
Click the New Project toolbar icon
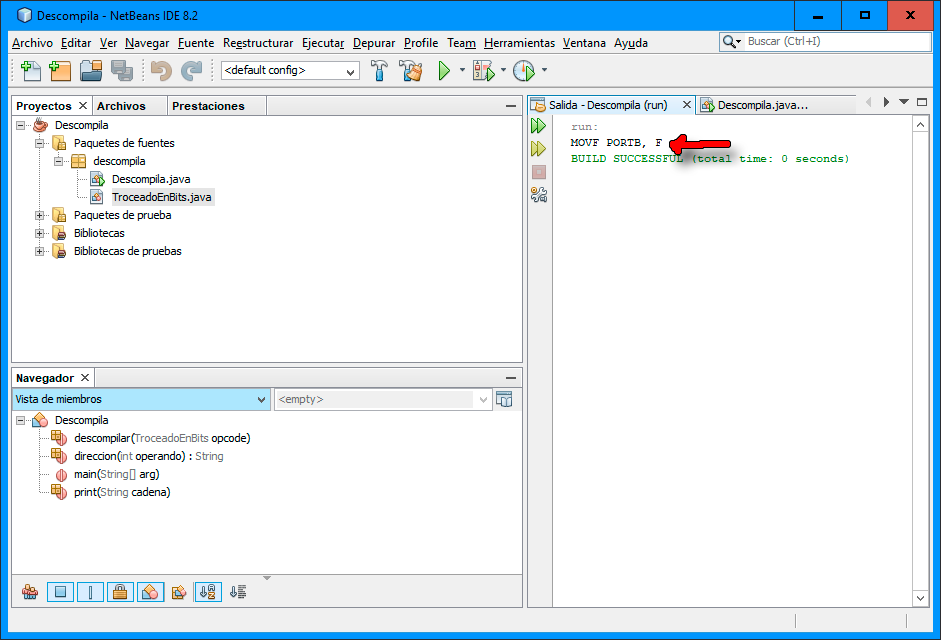click(x=60, y=71)
